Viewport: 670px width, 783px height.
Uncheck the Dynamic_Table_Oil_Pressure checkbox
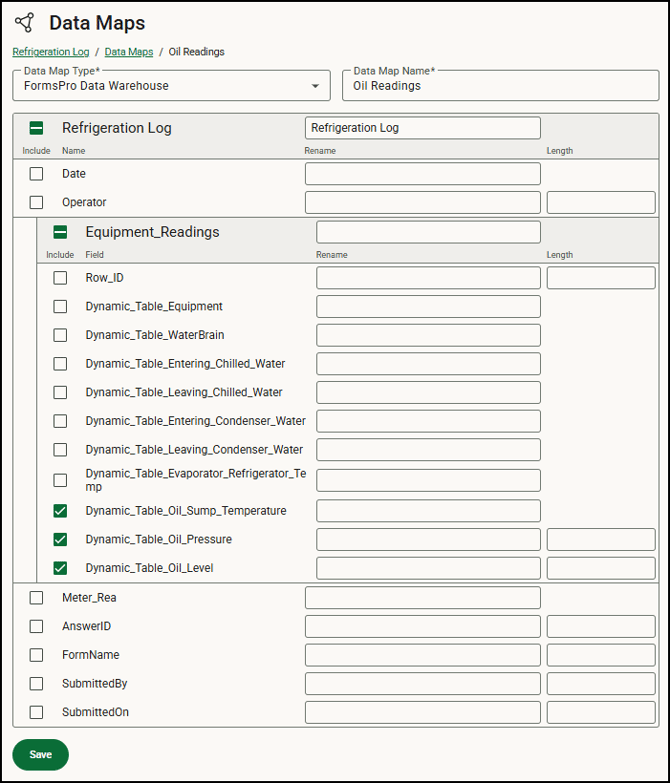click(61, 540)
